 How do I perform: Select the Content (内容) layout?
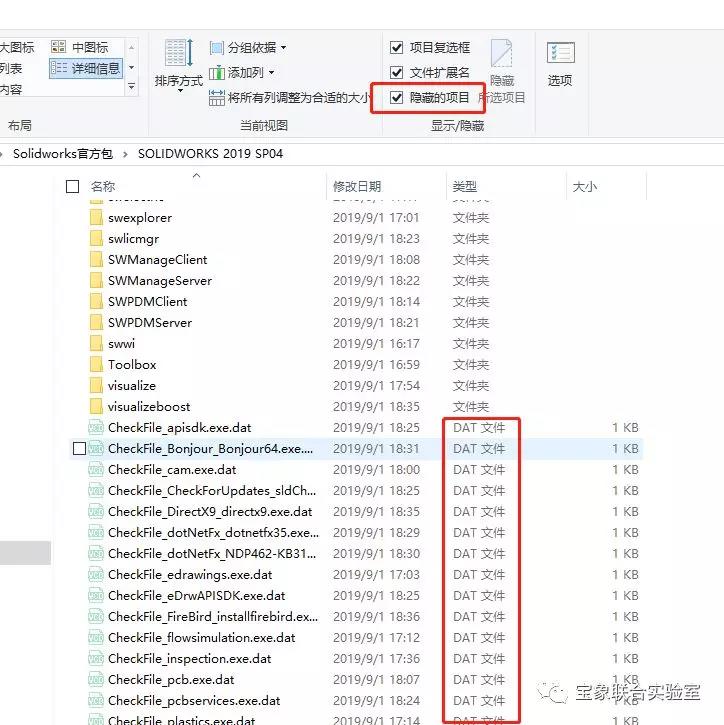pos(11,89)
